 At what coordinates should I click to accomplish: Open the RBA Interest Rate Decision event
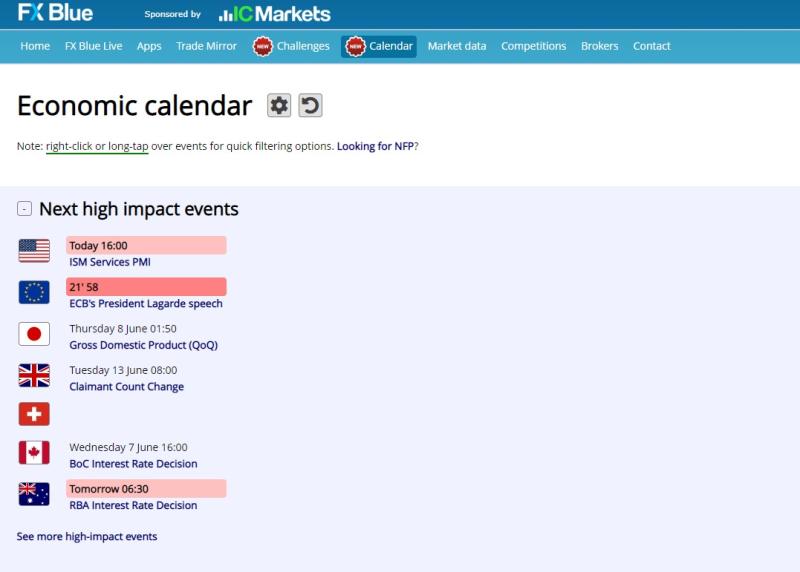pos(133,505)
